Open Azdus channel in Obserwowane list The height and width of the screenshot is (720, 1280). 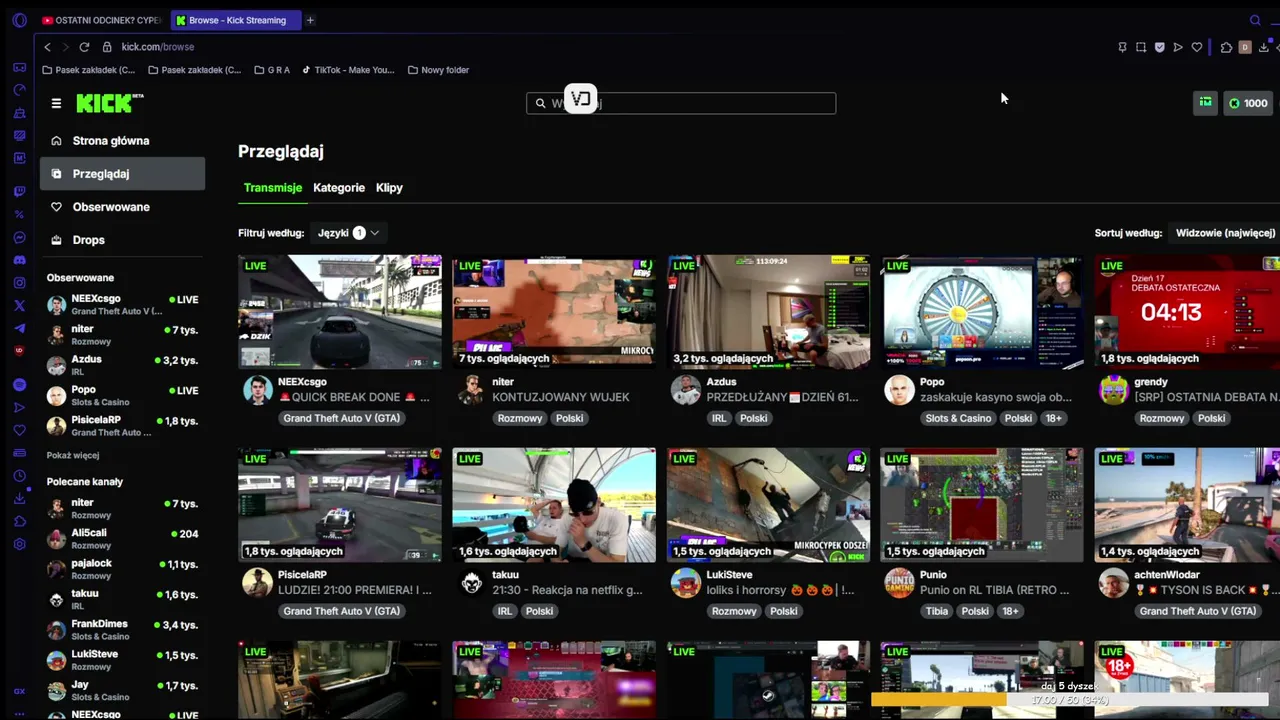click(122, 365)
